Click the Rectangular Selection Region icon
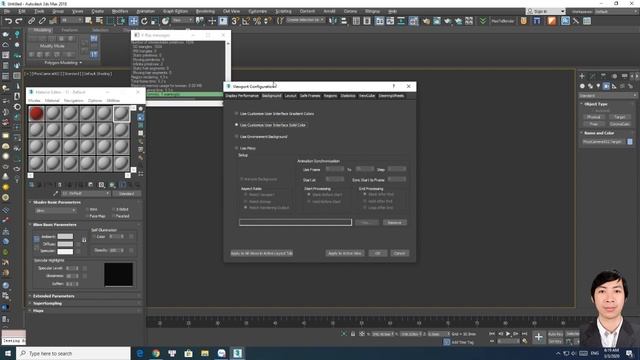The height and width of the screenshot is (360, 640). (111, 21)
